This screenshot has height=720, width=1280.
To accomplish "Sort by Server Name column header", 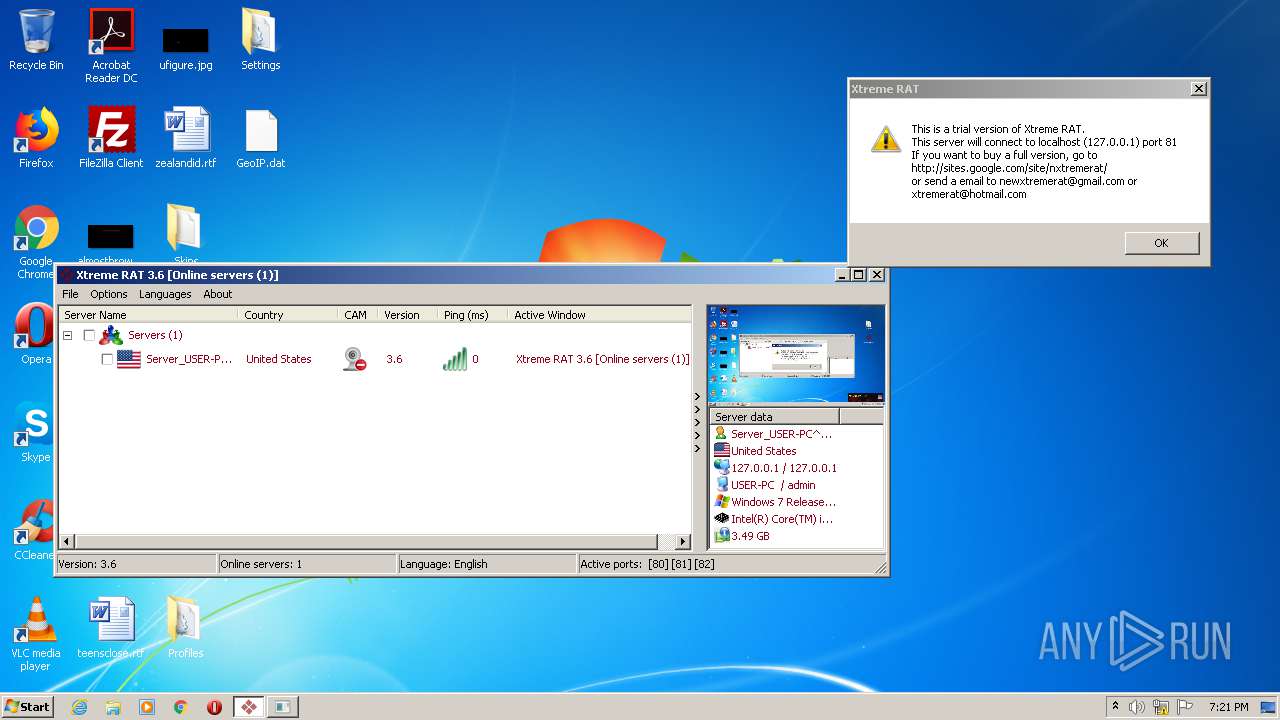I will click(148, 314).
